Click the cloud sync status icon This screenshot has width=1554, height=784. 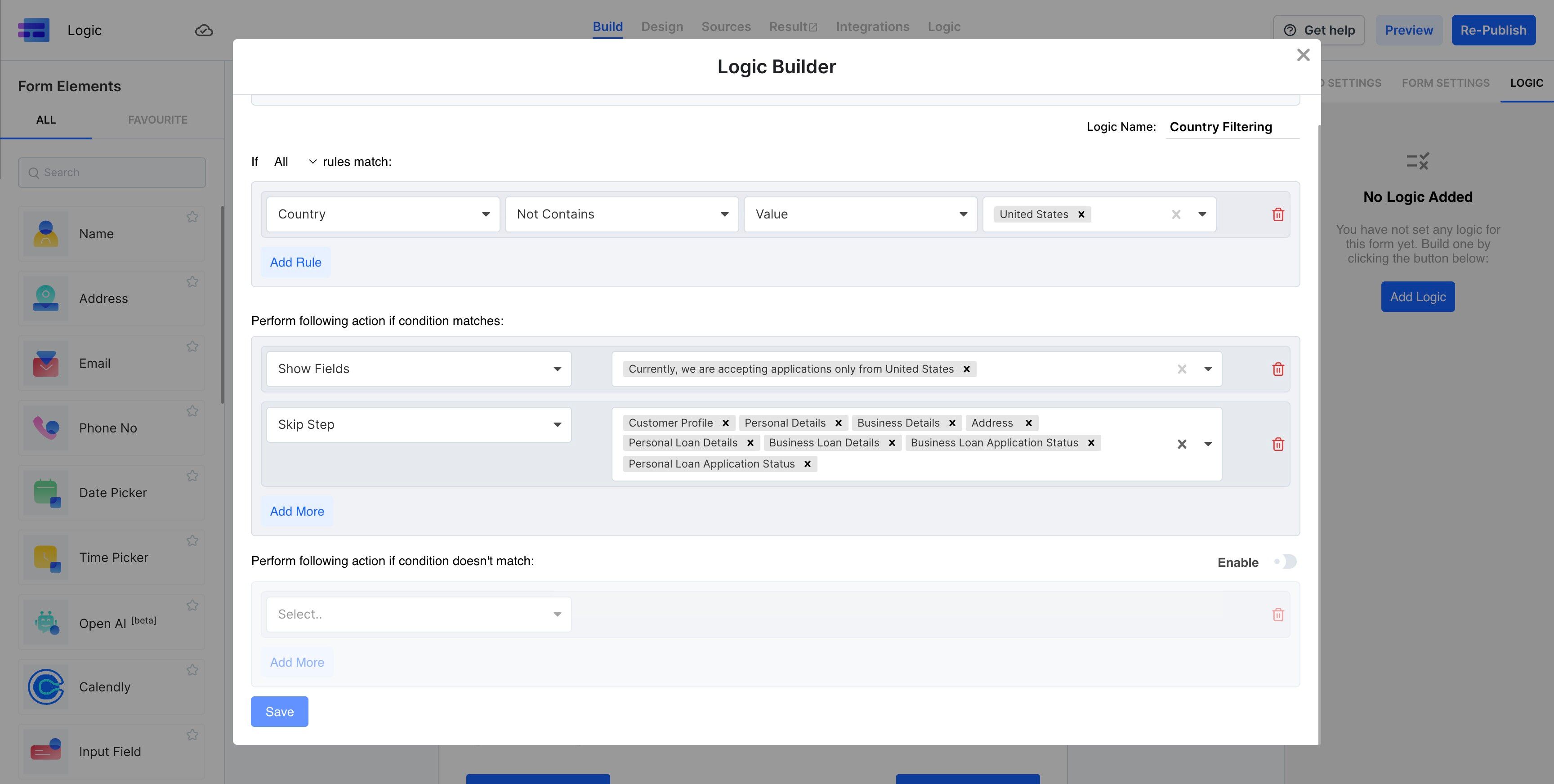tap(204, 30)
